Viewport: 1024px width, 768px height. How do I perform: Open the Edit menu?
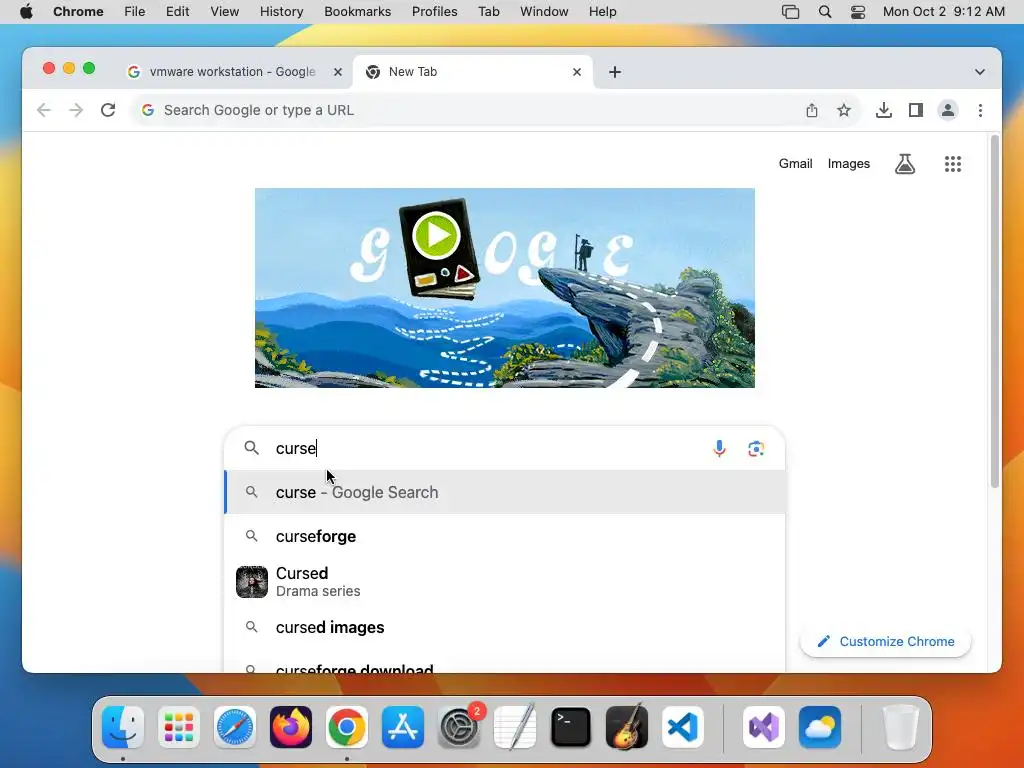point(177,12)
